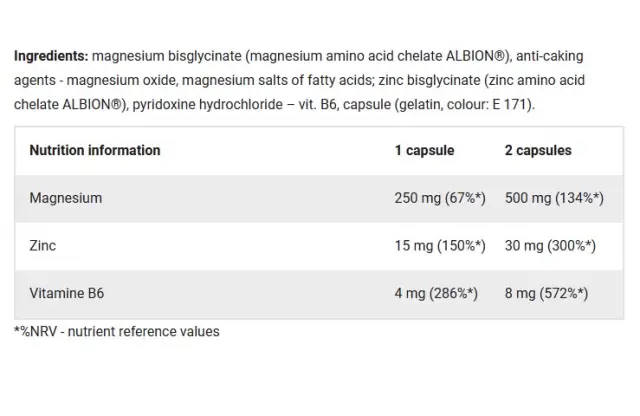Click the NRV nutrient reference values footnote
The image size is (640, 416).
[x=117, y=331]
